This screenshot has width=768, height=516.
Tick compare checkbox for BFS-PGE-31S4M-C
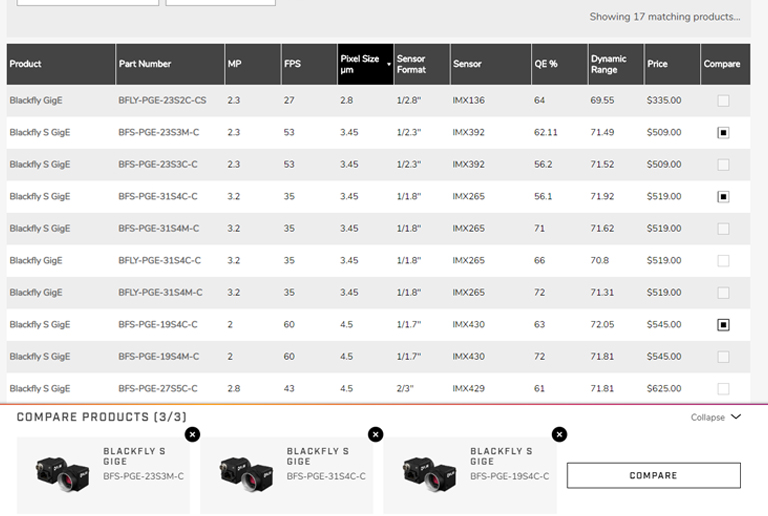pyautogui.click(x=723, y=229)
